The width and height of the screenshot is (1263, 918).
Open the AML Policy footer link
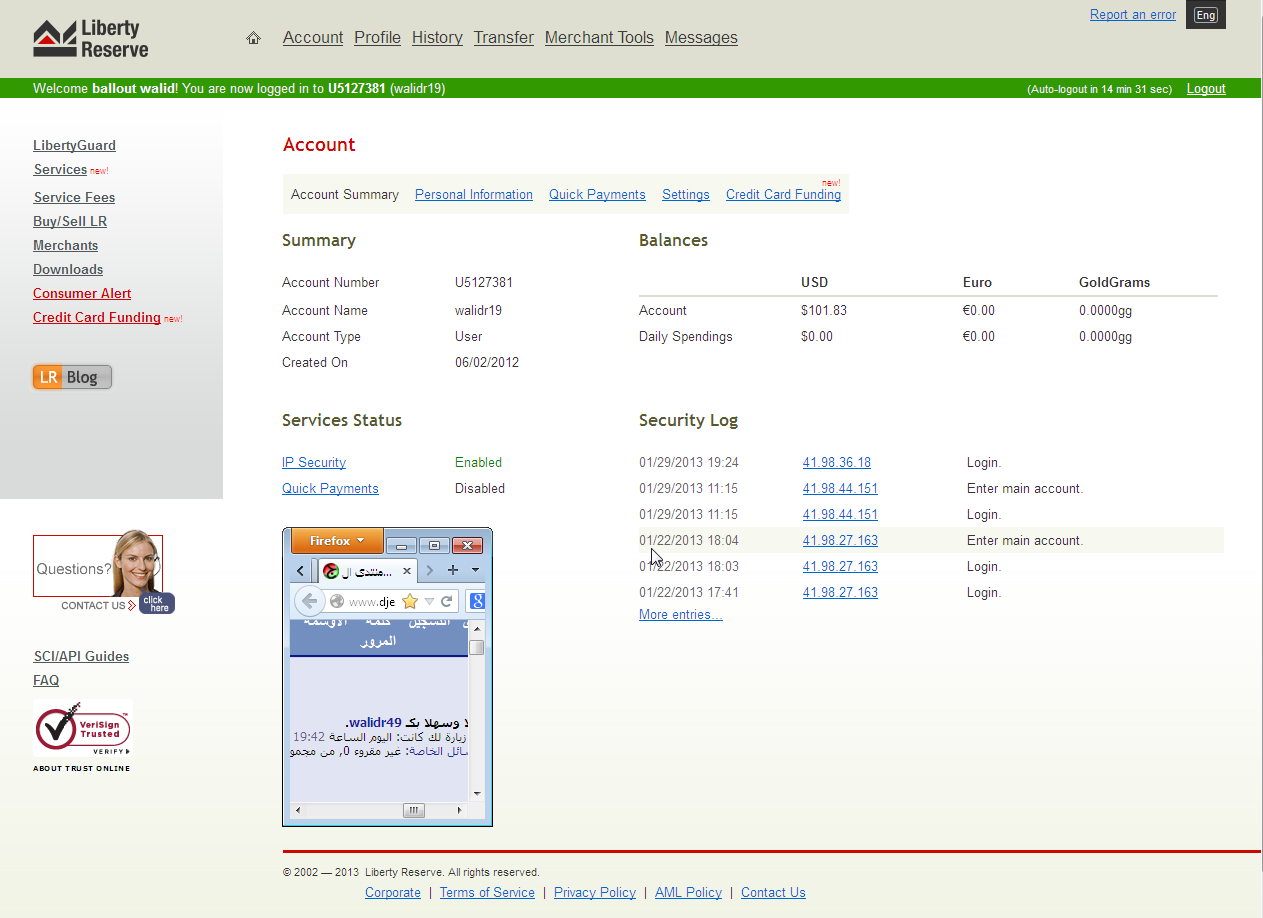[688, 893]
